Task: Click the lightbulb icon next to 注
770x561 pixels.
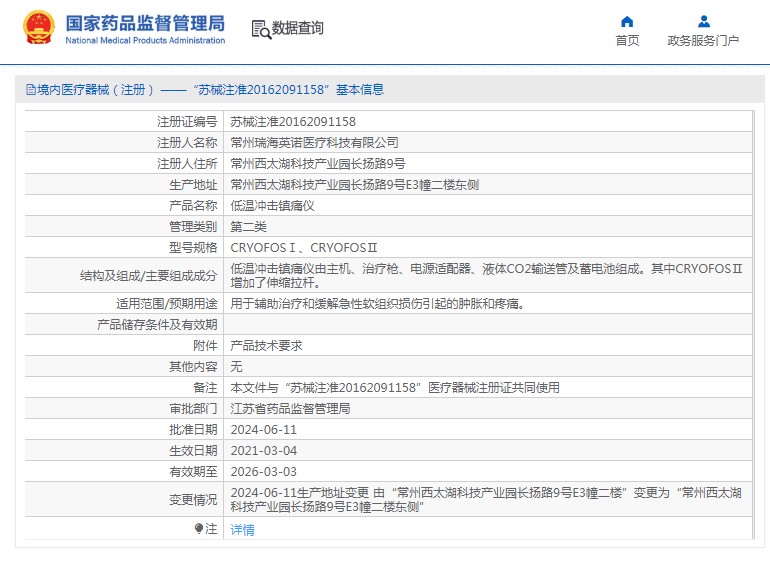Action: (198, 529)
